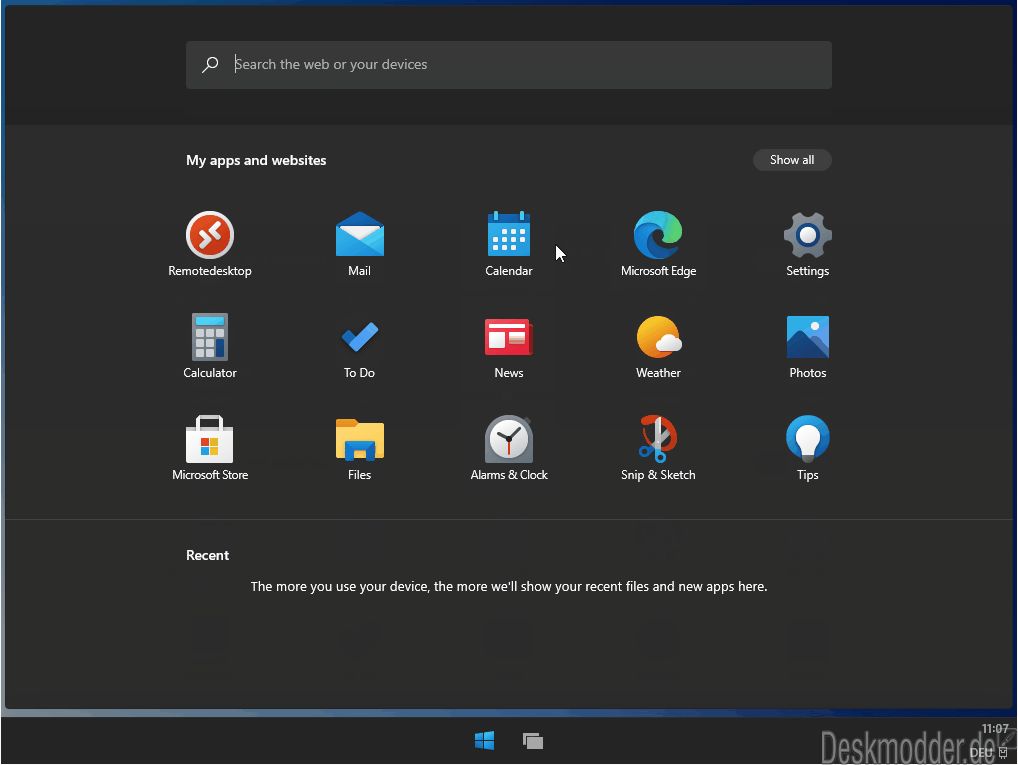Launch Alarms & Clock app

tap(508, 447)
